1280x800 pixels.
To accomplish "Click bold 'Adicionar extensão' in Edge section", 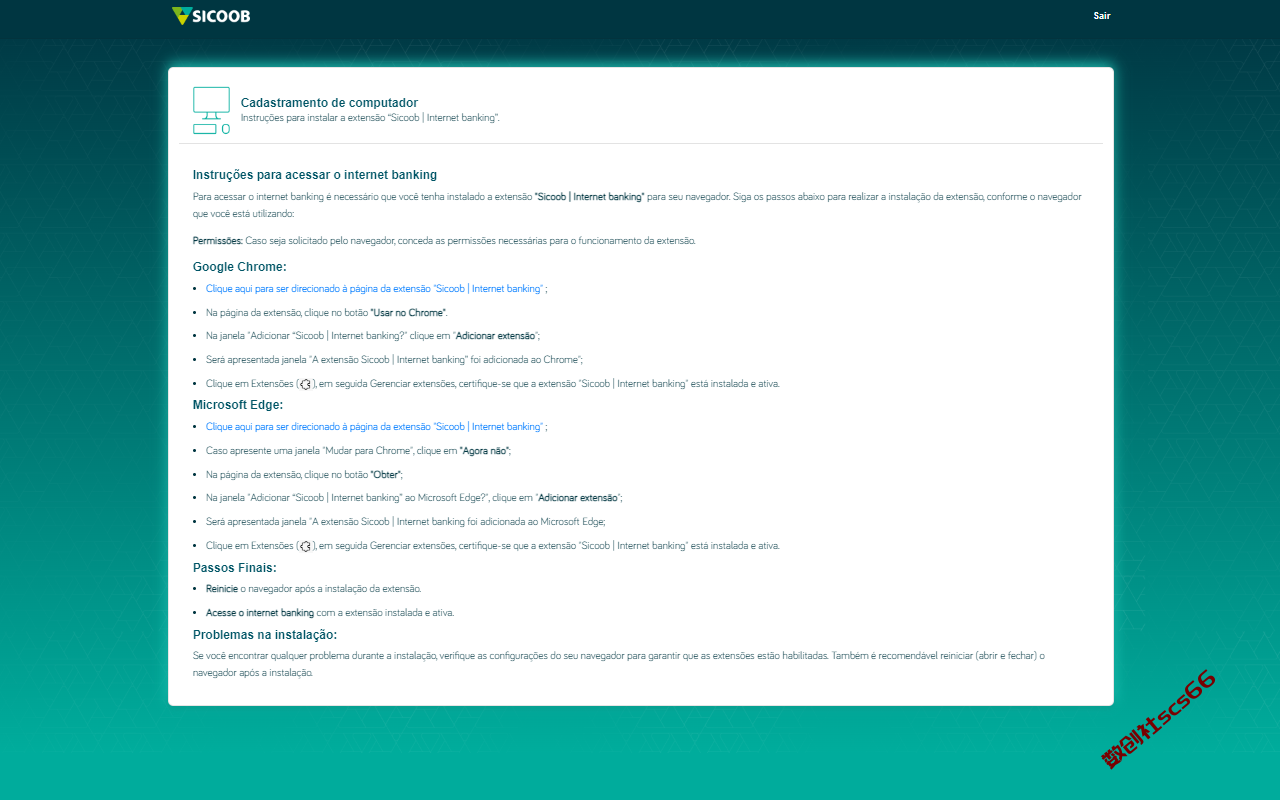I will pyautogui.click(x=579, y=498).
